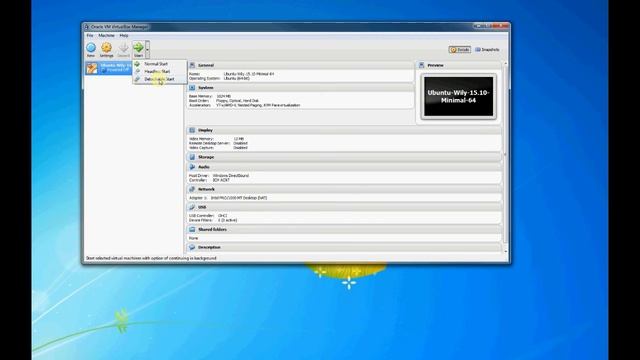Click the Network section icon

(192, 189)
